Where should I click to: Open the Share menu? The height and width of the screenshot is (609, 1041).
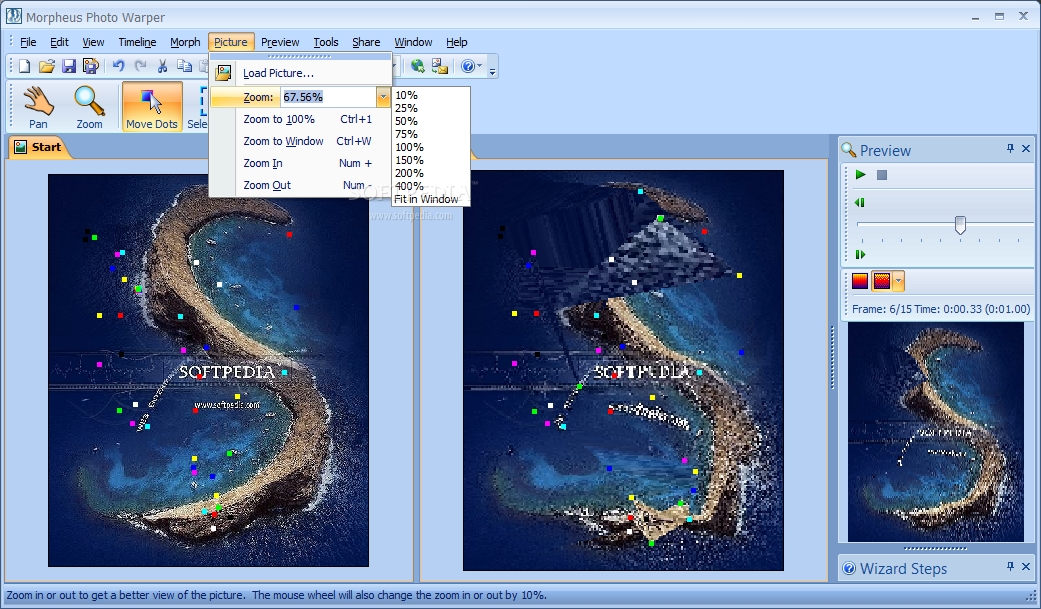(366, 42)
